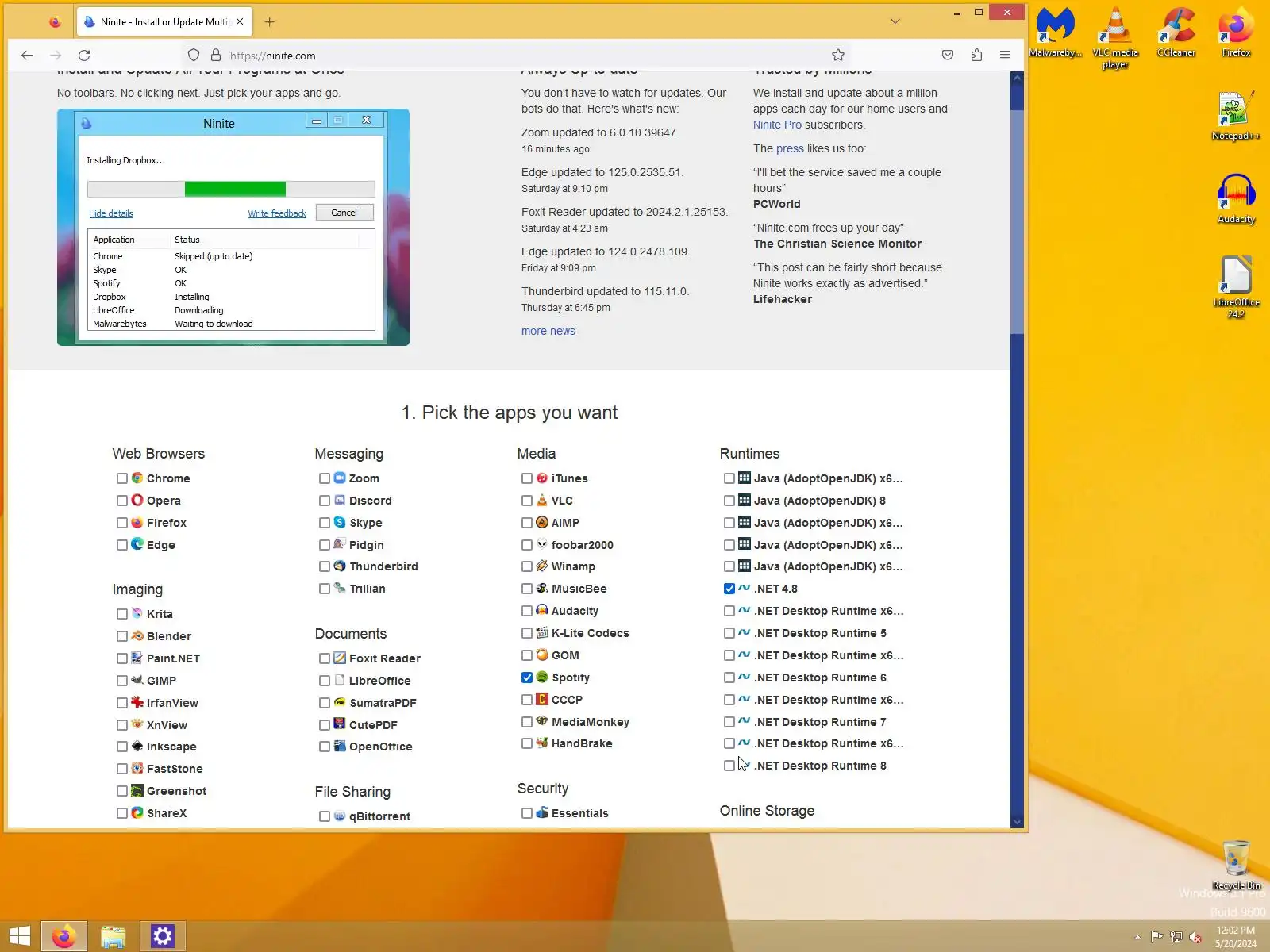Click the '1. Pick the apps you want' heading
This screenshot has width=1270, height=952.
(x=510, y=413)
